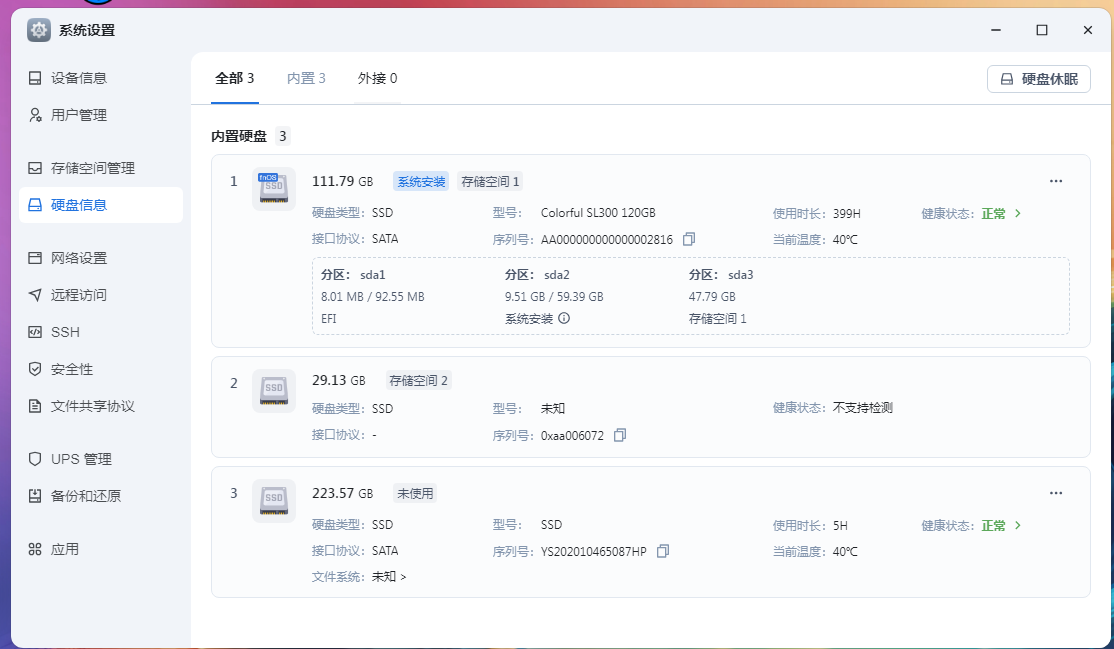Click the 9.51 GB / 59.39 GB usage text

pos(554,296)
